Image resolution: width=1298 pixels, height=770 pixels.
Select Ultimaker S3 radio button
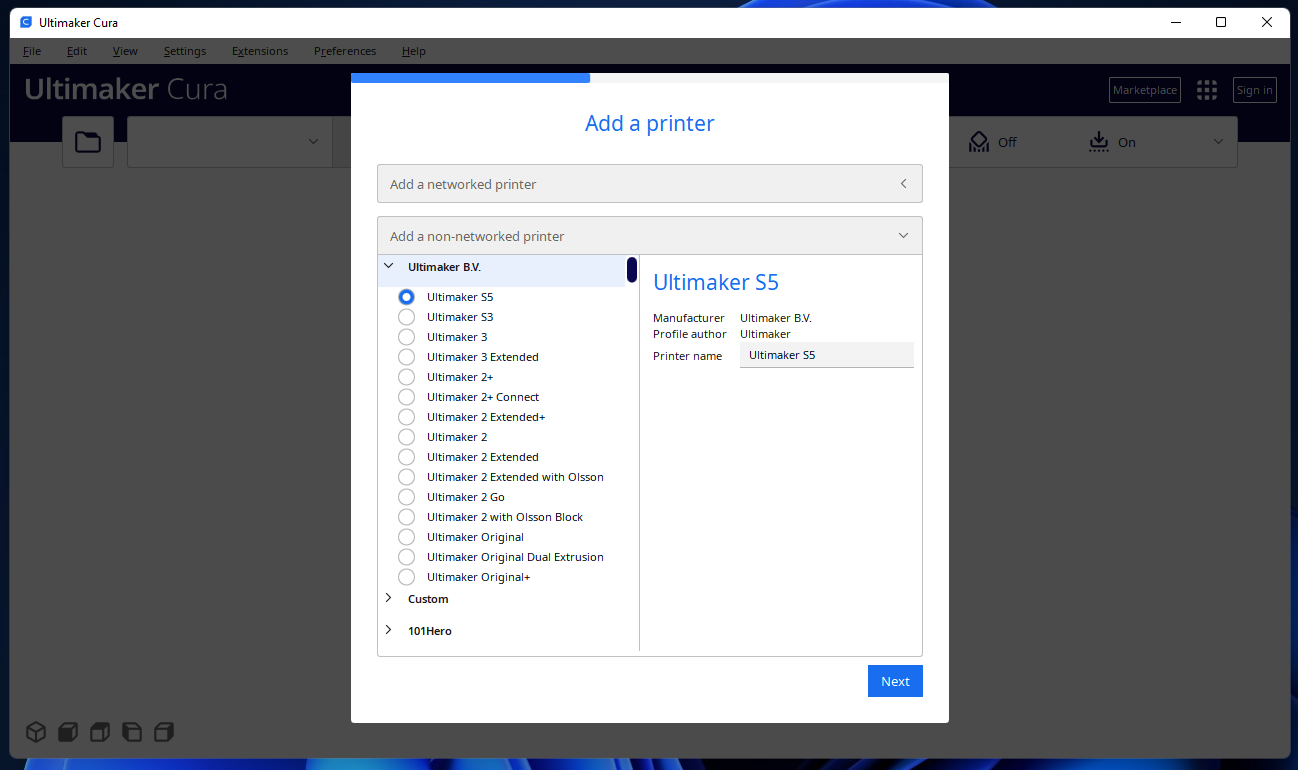[406, 317]
